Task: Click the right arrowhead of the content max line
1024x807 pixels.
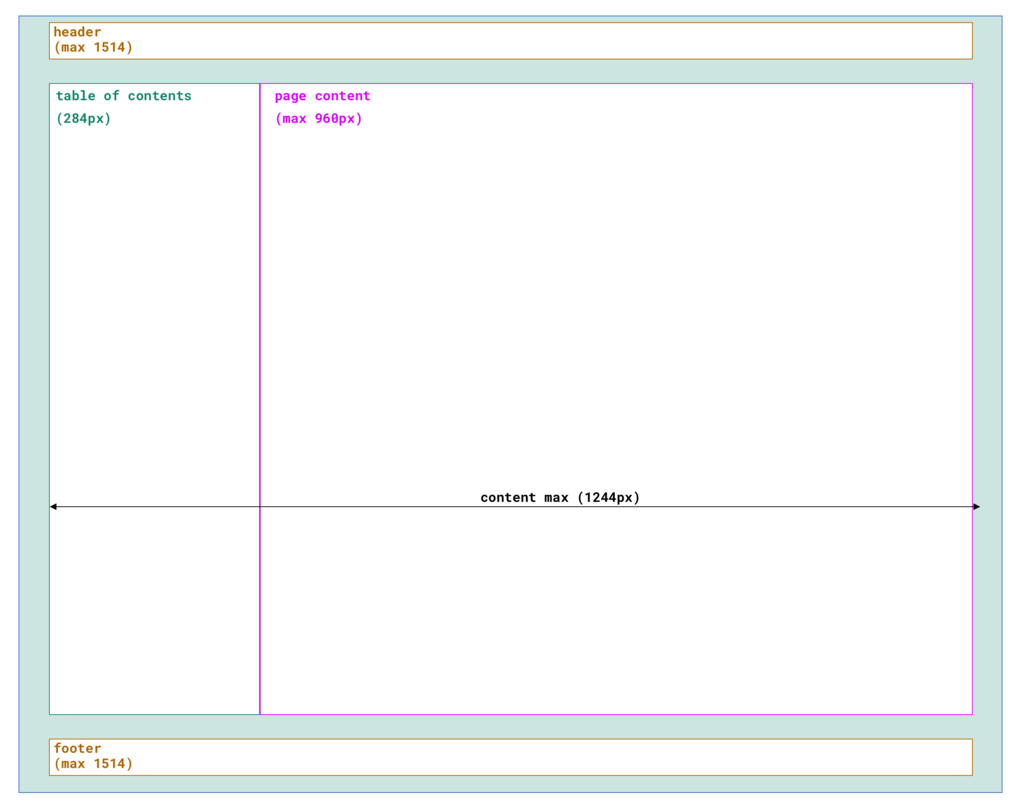Action: pyautogui.click(x=976, y=507)
